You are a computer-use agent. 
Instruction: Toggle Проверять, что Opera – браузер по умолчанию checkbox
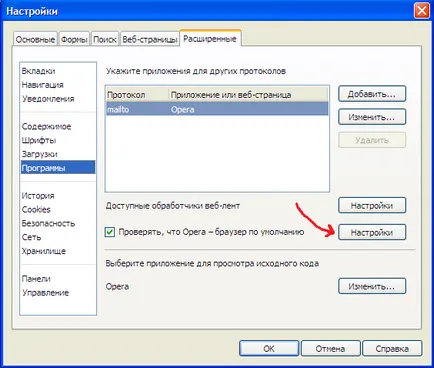click(x=110, y=232)
